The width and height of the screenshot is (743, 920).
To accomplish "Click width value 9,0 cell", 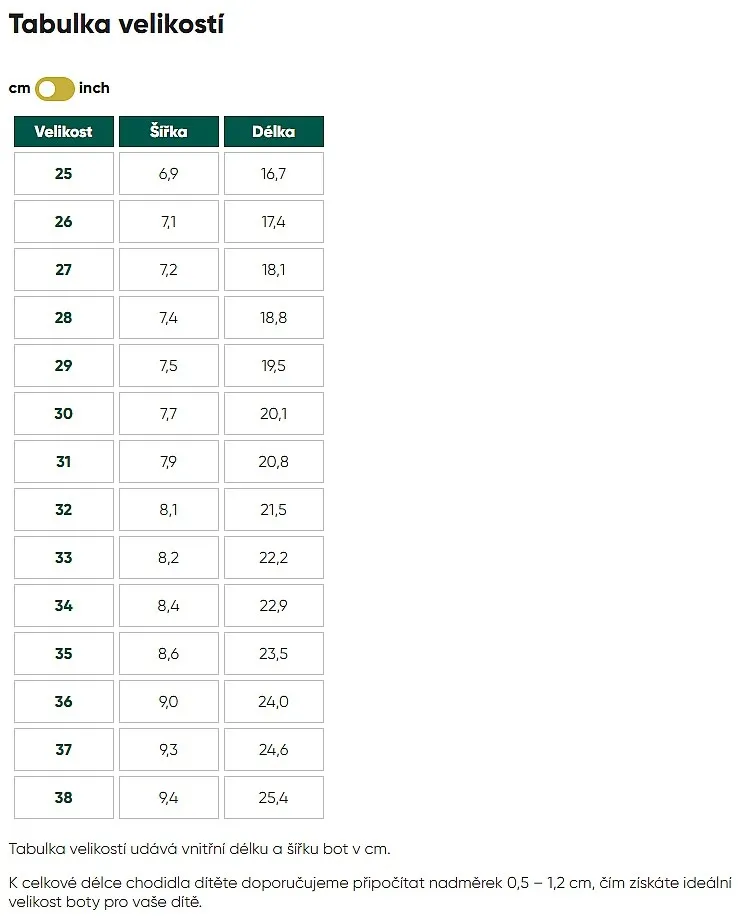I will [168, 702].
